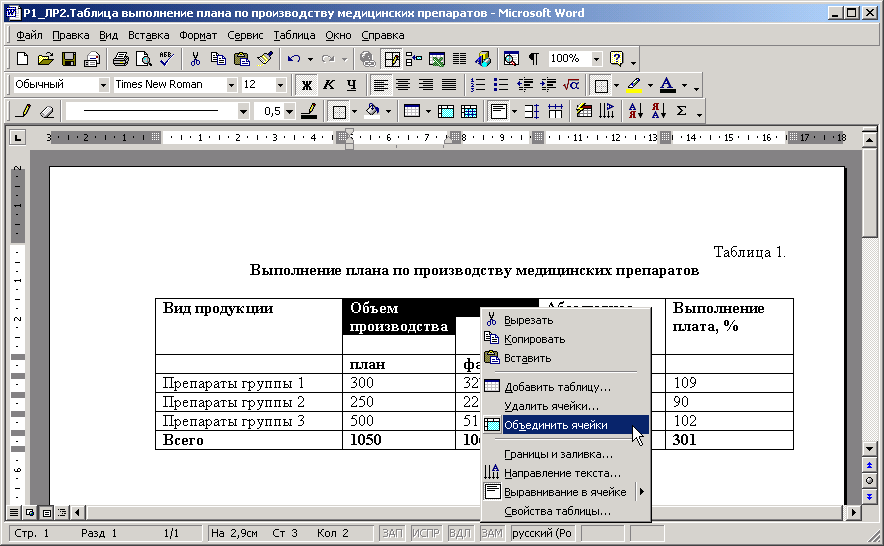The image size is (884, 546).
Task: Click the Save document icon
Action: (69, 59)
